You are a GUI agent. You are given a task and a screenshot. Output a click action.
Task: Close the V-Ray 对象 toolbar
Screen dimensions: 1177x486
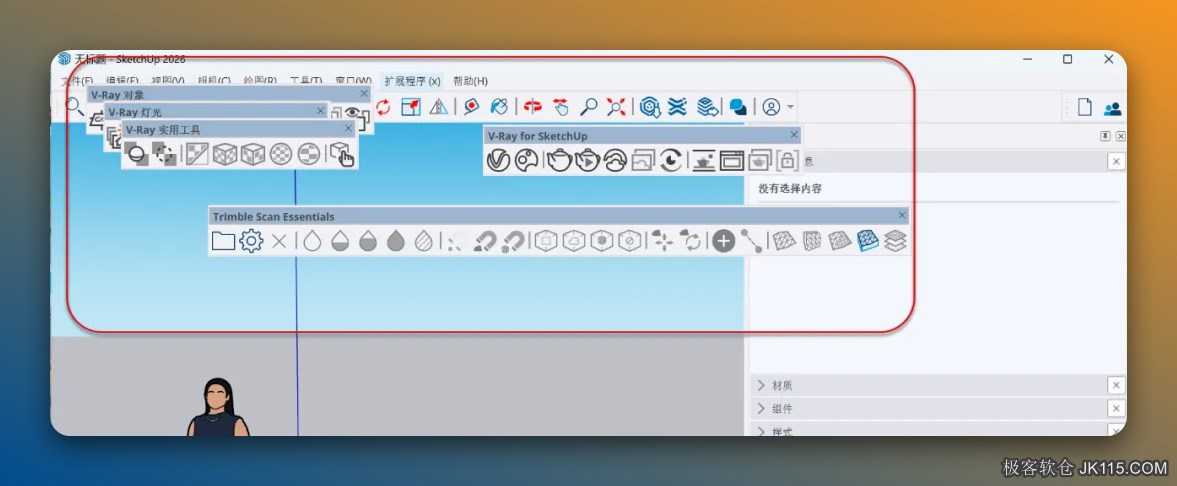pos(364,94)
